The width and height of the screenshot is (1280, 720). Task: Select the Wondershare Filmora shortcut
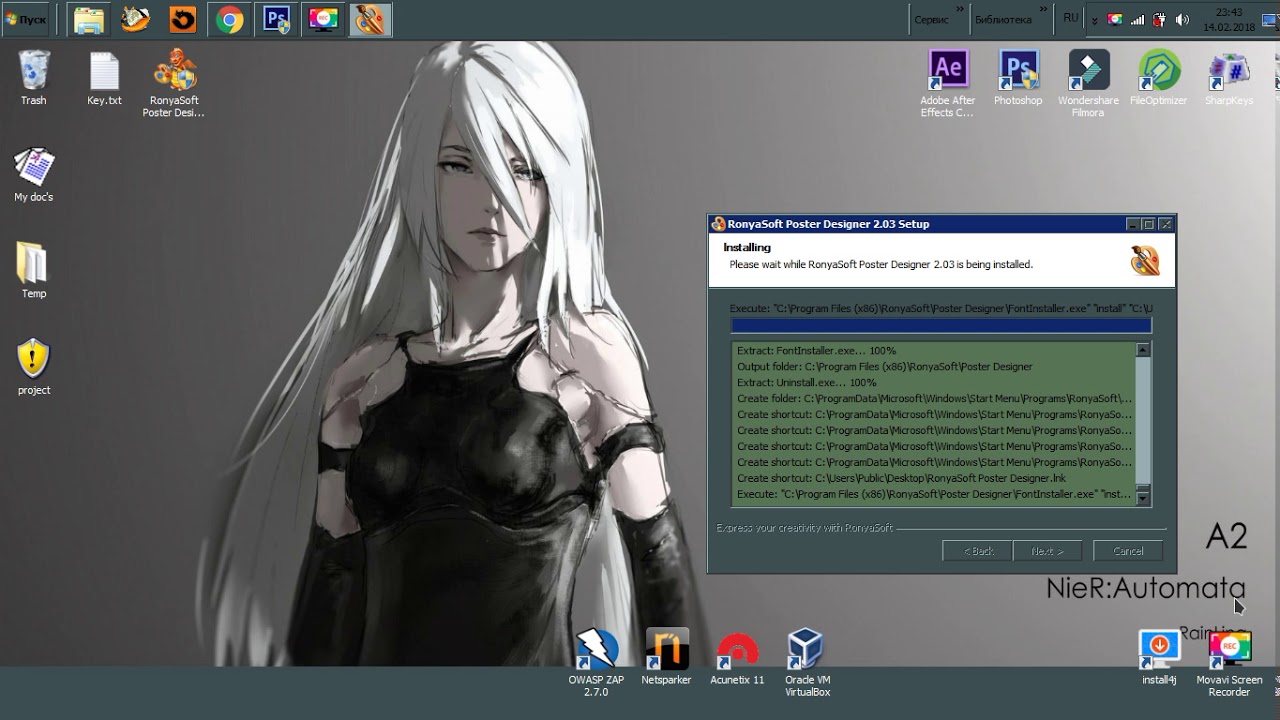1088,84
